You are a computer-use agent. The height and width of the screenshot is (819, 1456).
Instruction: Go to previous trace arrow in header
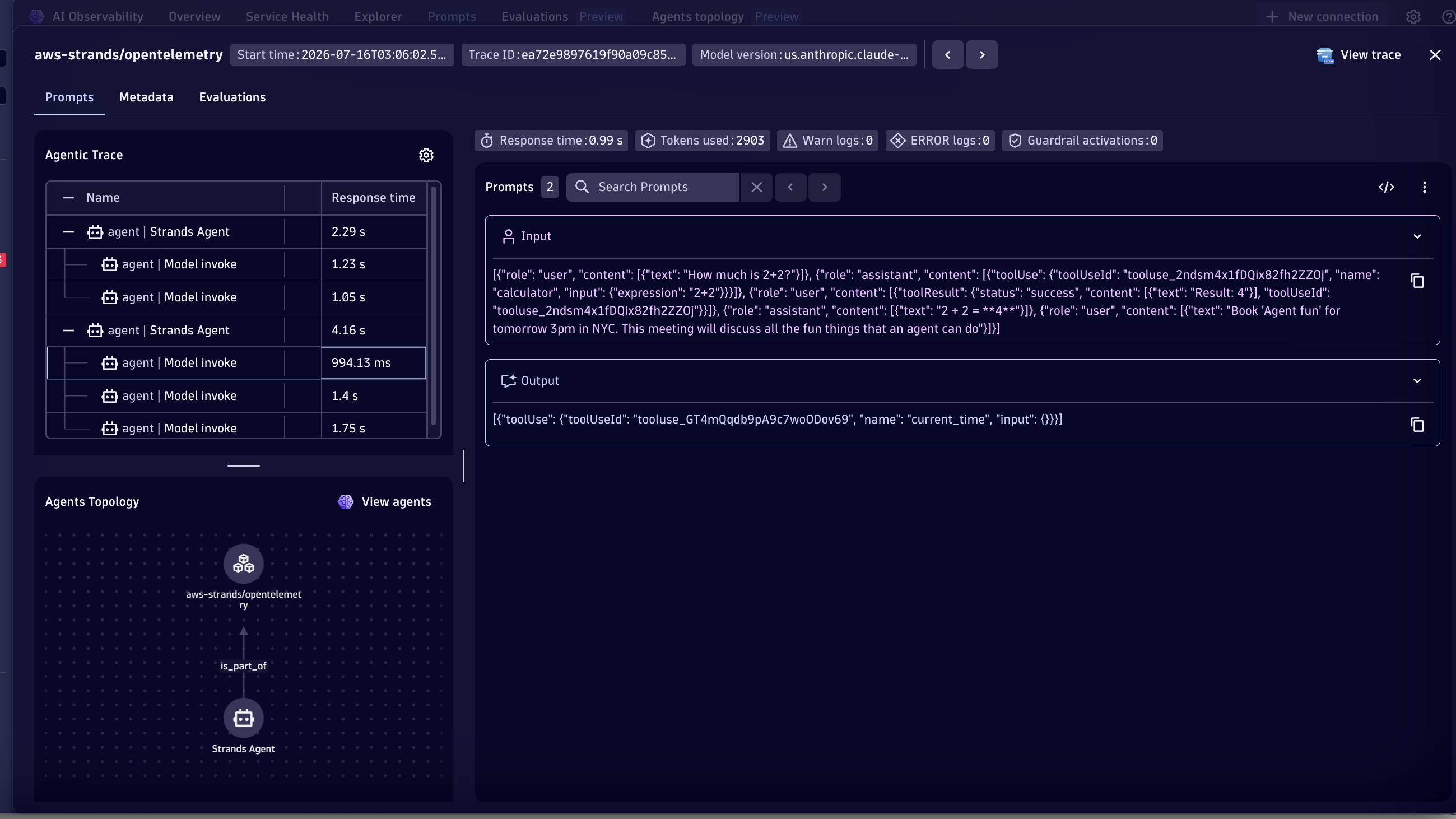(x=948, y=55)
